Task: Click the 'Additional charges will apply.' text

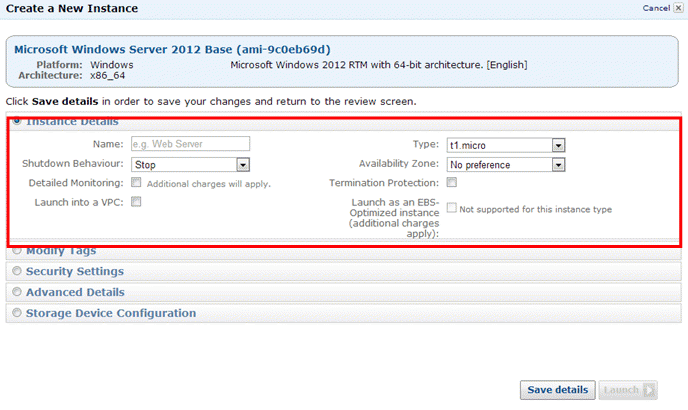Action: (209, 184)
